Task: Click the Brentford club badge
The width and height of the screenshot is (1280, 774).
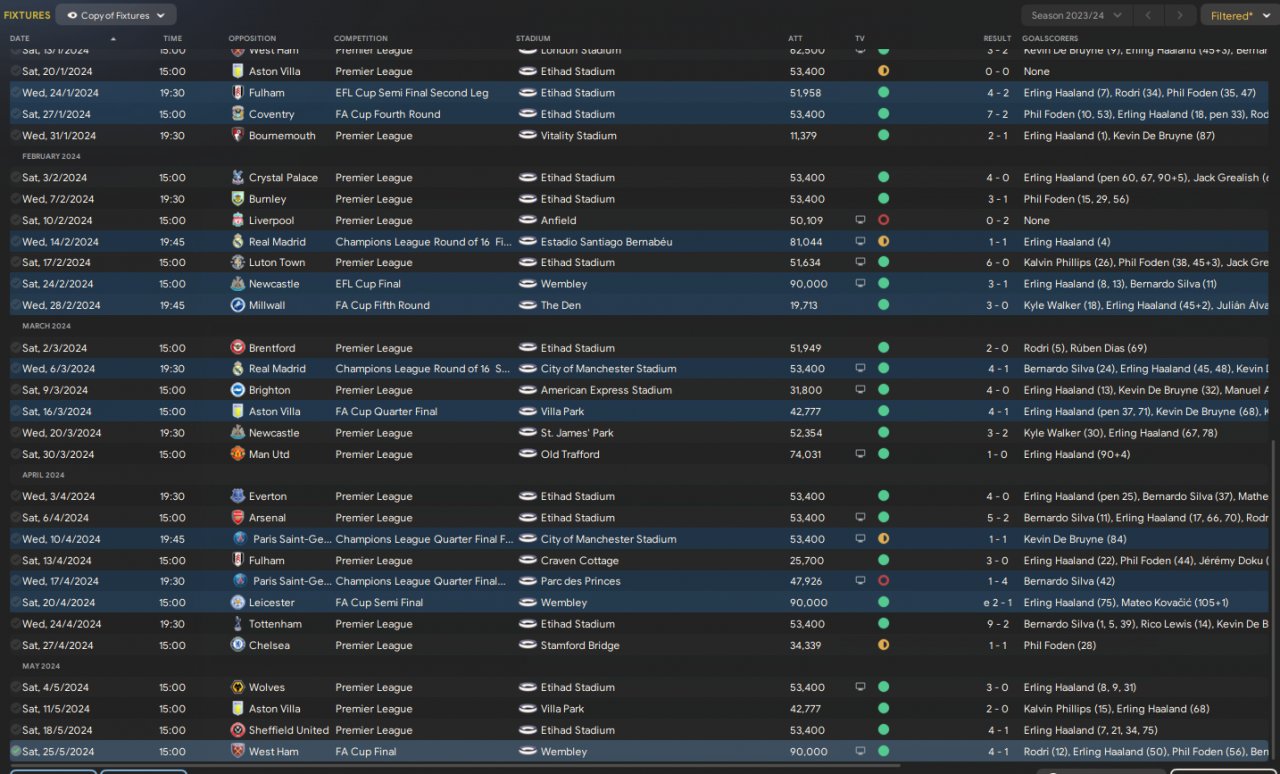Action: [x=237, y=348]
